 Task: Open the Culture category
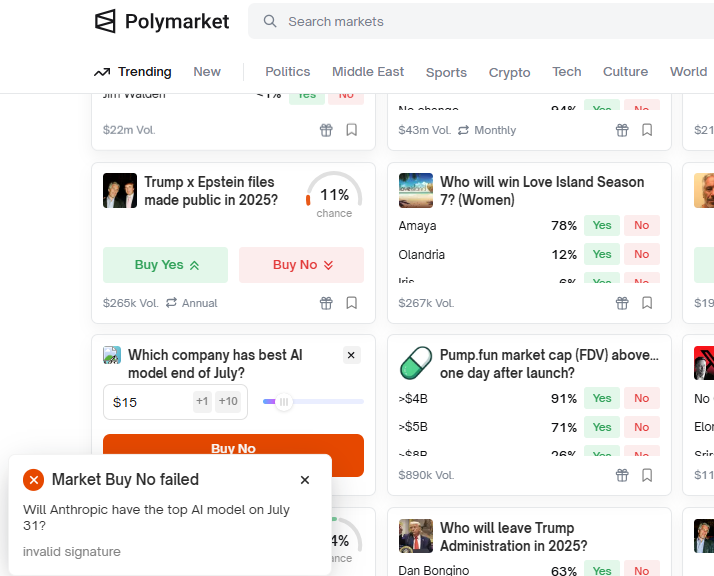coord(625,72)
